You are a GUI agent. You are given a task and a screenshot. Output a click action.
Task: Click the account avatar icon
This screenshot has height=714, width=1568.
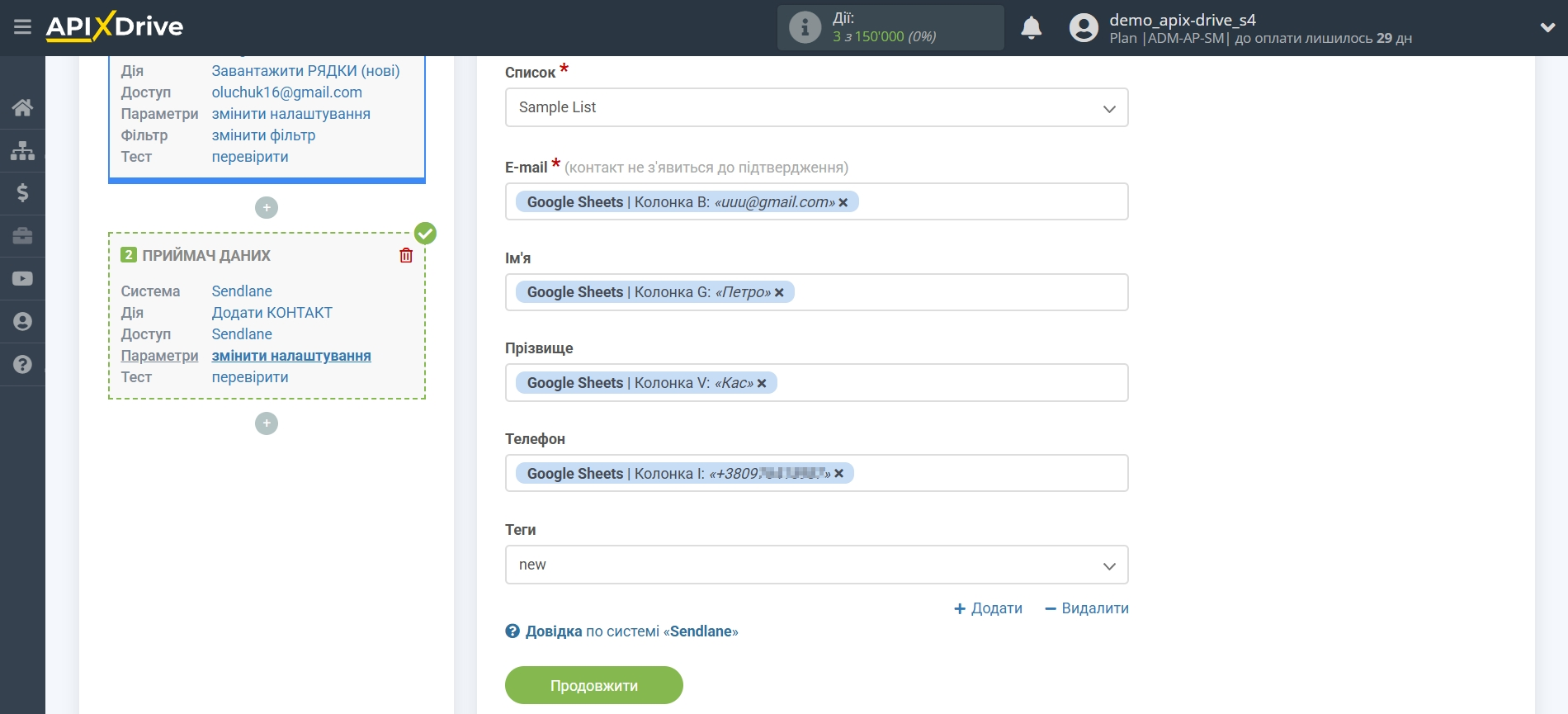1084,27
